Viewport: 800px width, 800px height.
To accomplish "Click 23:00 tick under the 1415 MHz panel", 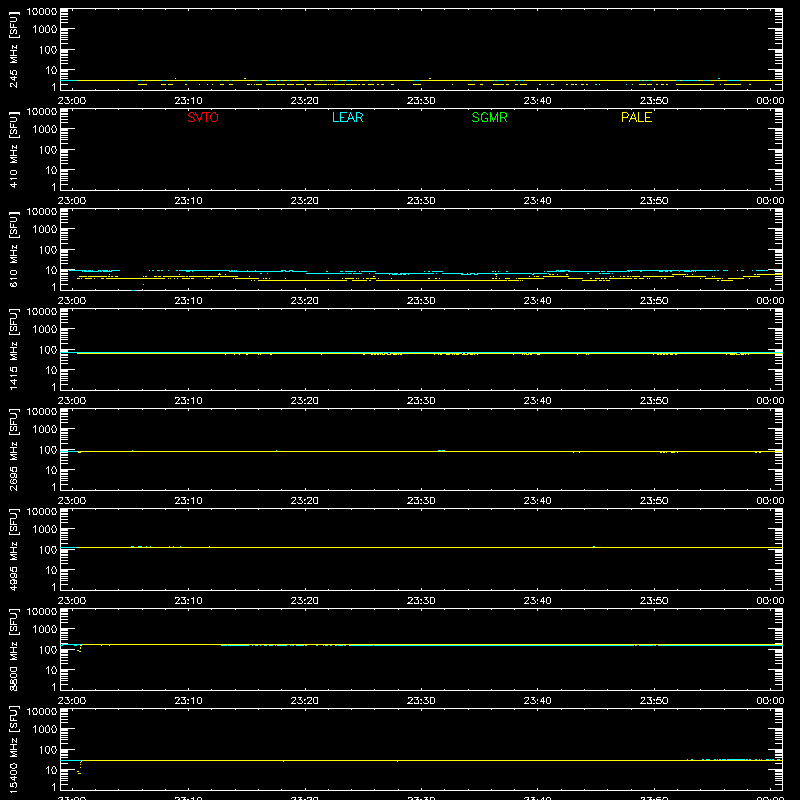I will 71,401.
